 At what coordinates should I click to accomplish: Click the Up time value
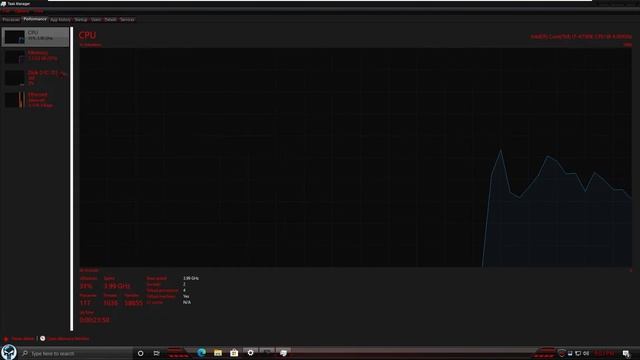click(x=95, y=320)
